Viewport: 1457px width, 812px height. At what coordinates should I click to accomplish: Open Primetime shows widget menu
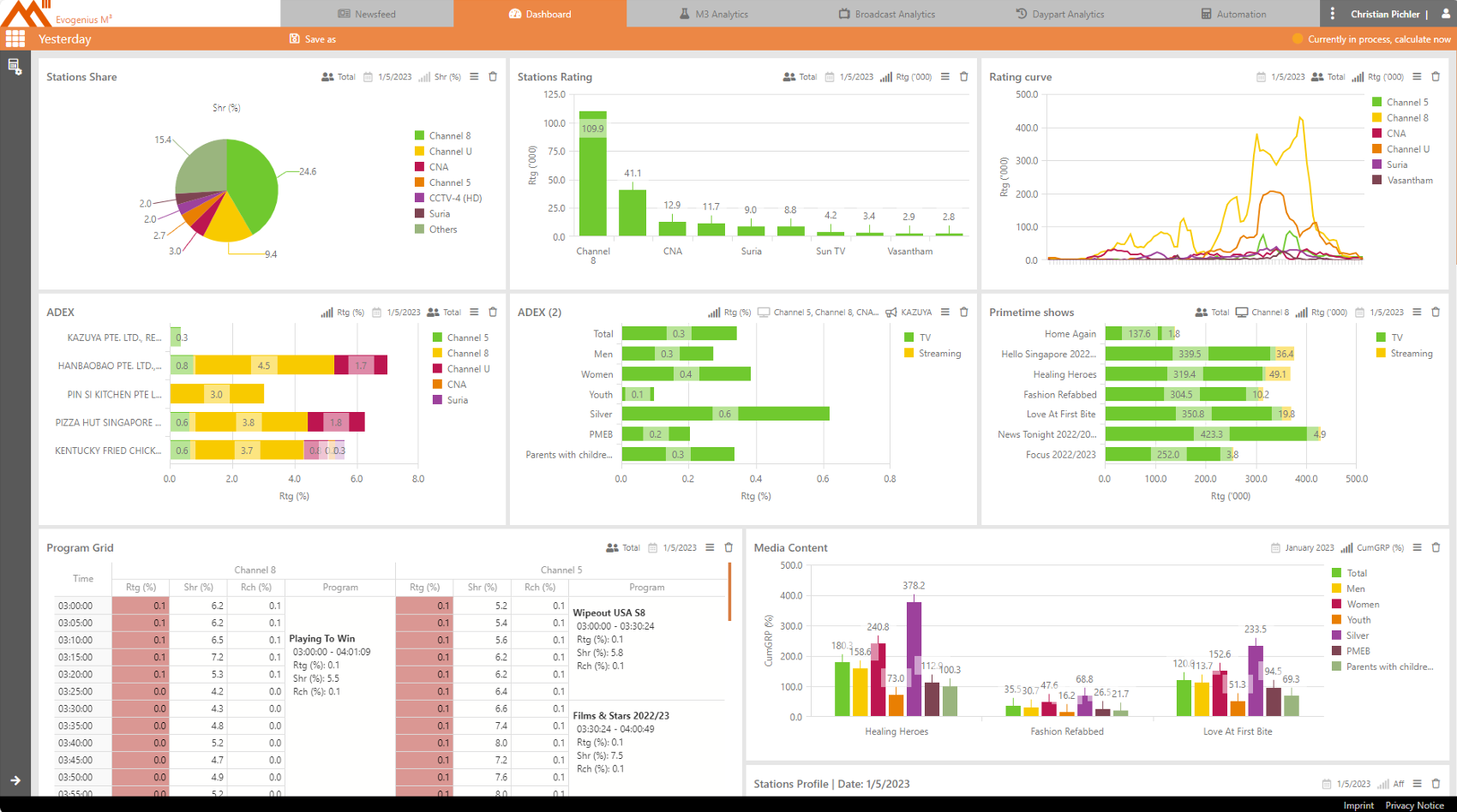click(1417, 312)
